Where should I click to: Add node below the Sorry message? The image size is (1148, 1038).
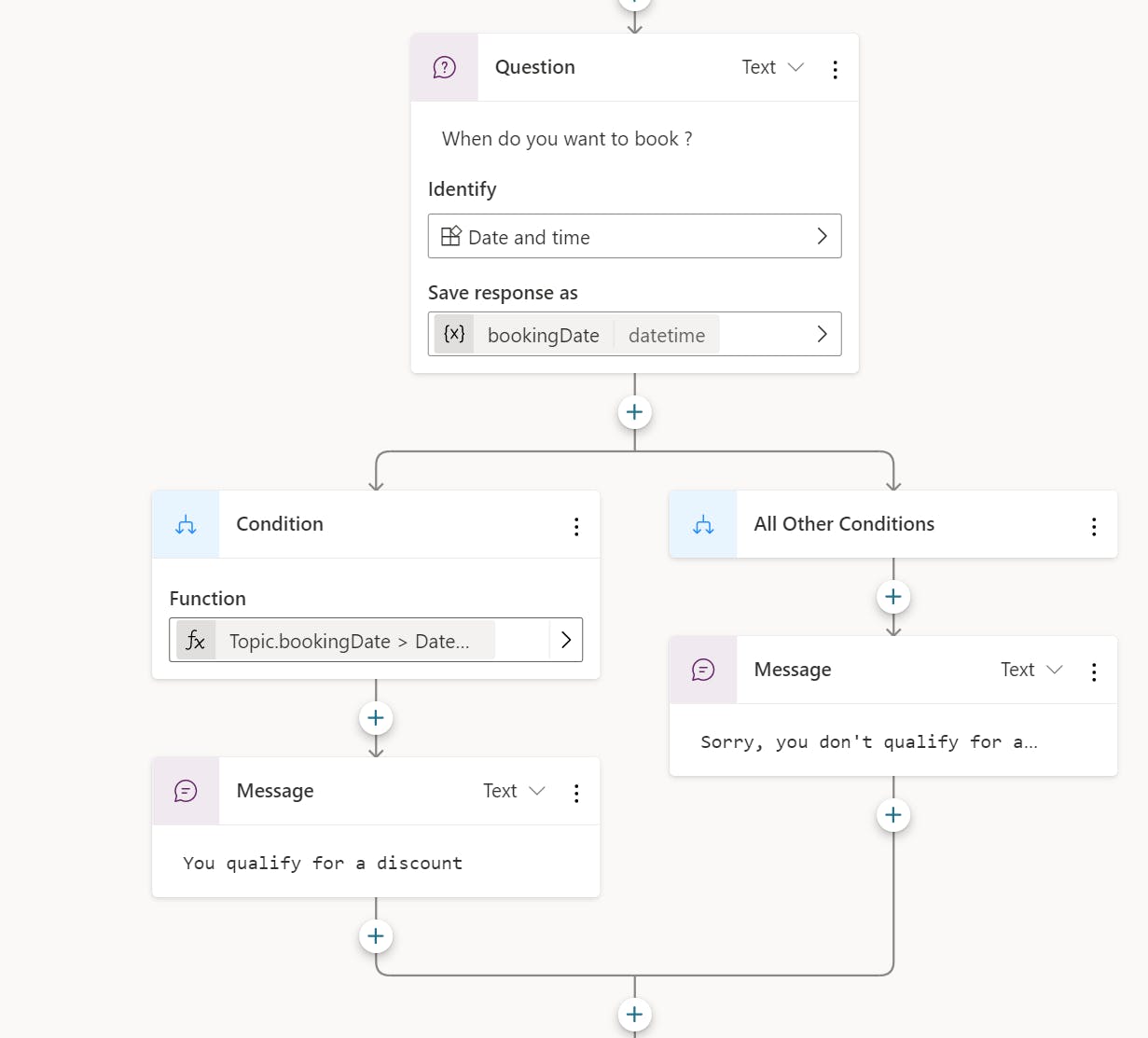tap(893, 816)
